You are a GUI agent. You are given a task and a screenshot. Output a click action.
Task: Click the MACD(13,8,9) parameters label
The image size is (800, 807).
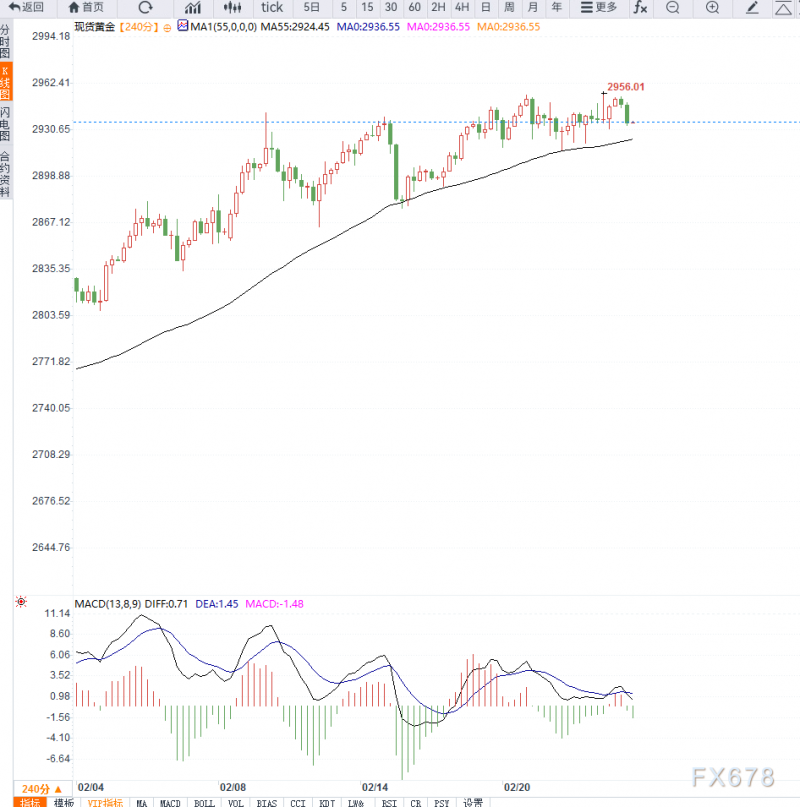(108, 604)
